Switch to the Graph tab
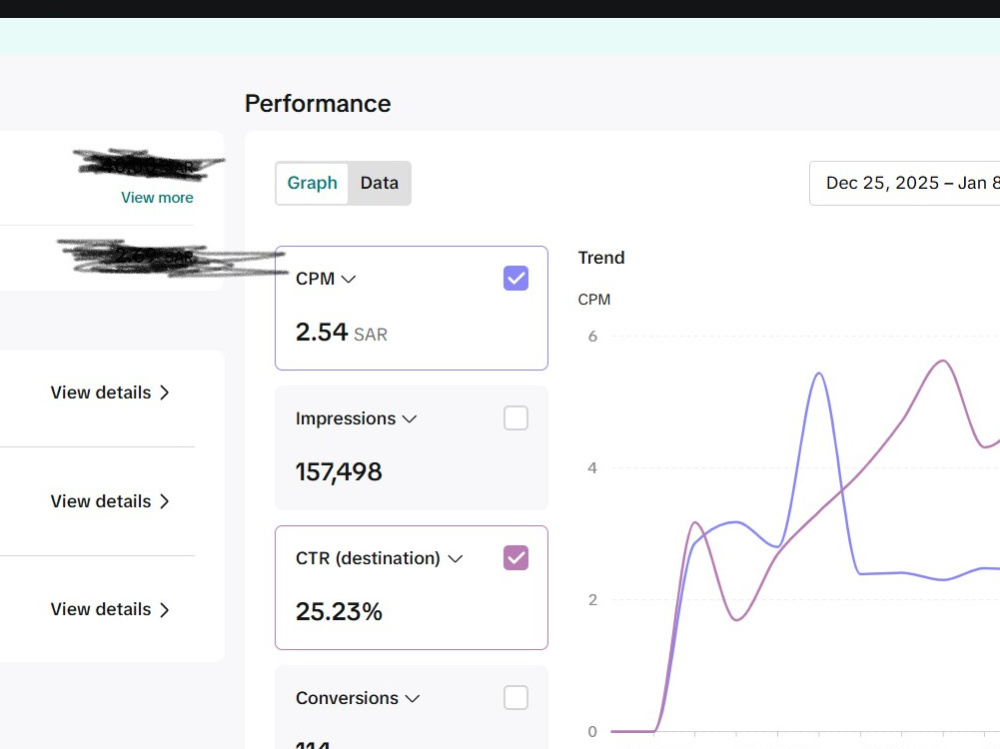 click(x=312, y=183)
